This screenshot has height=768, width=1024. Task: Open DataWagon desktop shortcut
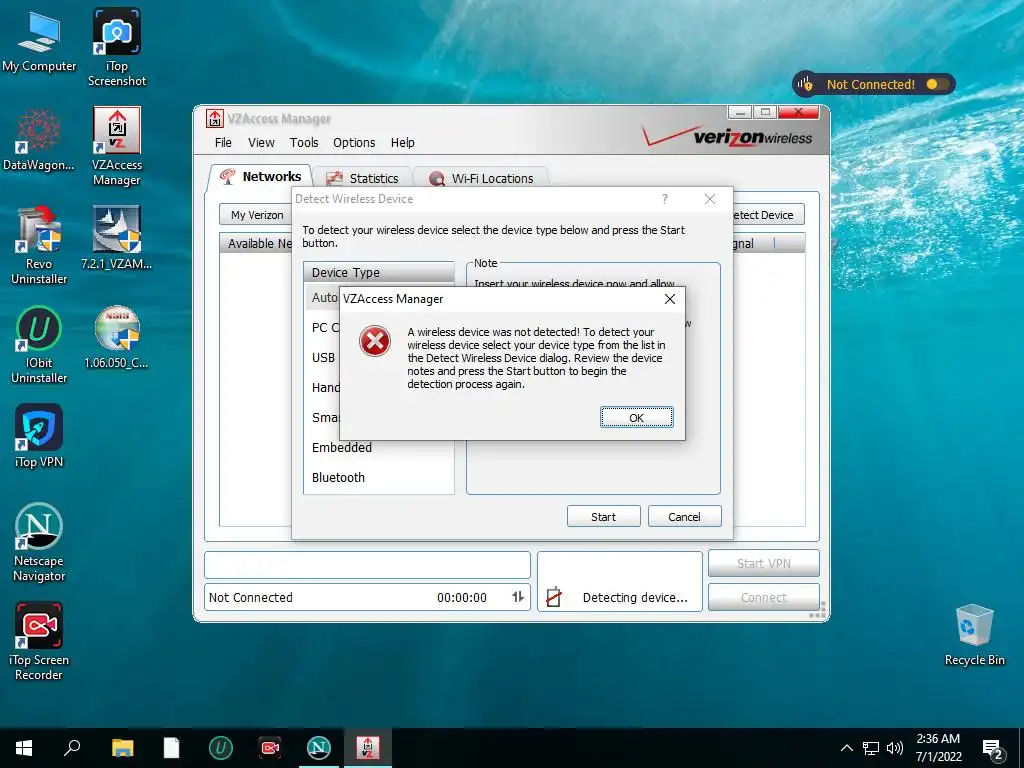click(39, 140)
